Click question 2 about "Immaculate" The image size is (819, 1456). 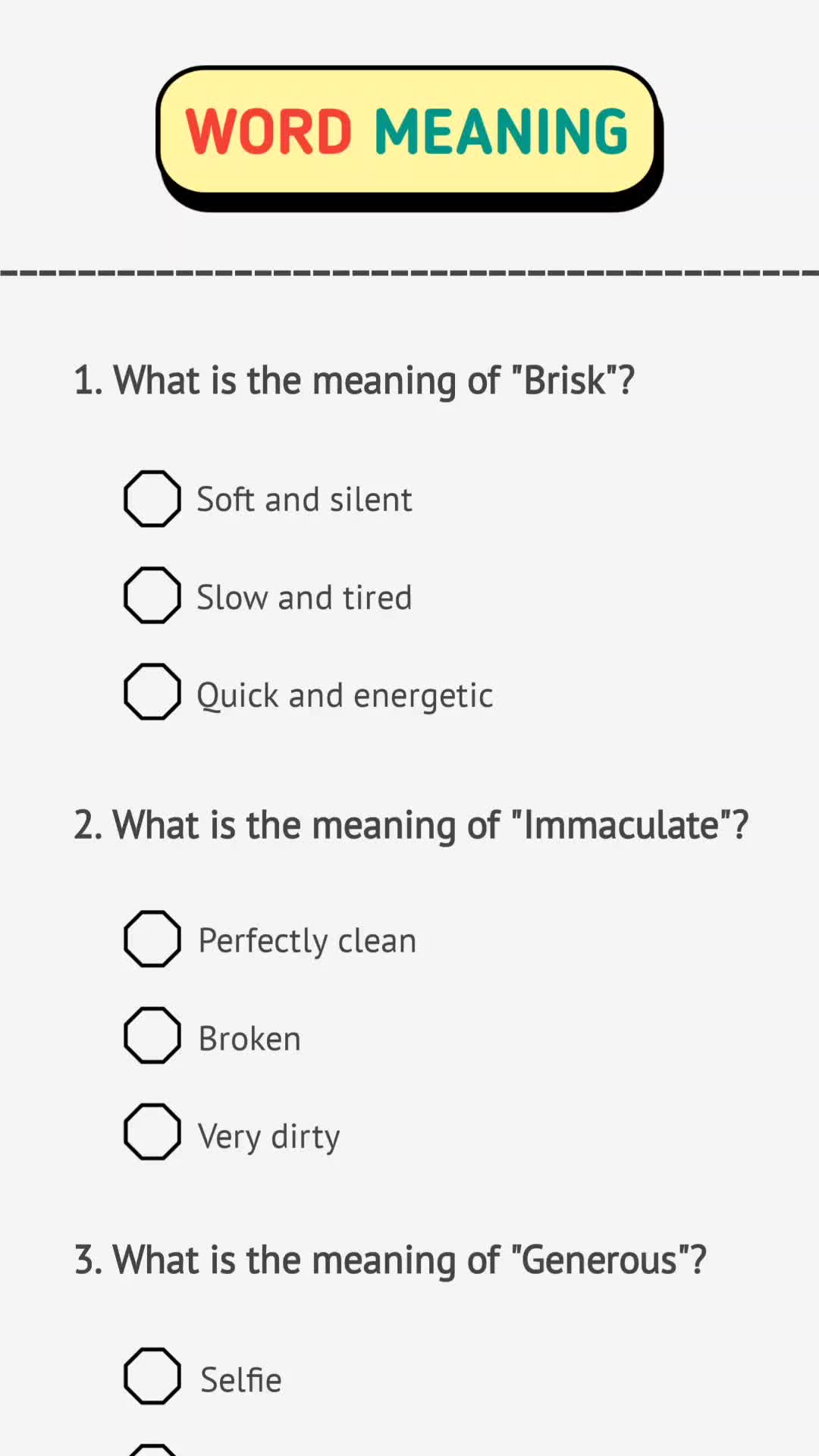tap(411, 825)
